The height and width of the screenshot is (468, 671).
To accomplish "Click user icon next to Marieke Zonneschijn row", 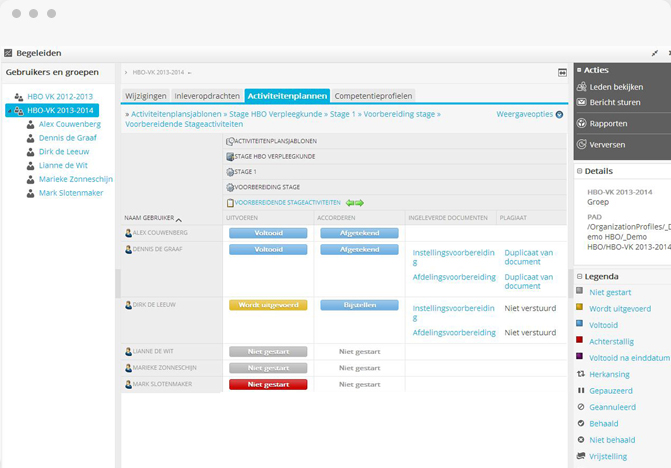I will coord(128,368).
